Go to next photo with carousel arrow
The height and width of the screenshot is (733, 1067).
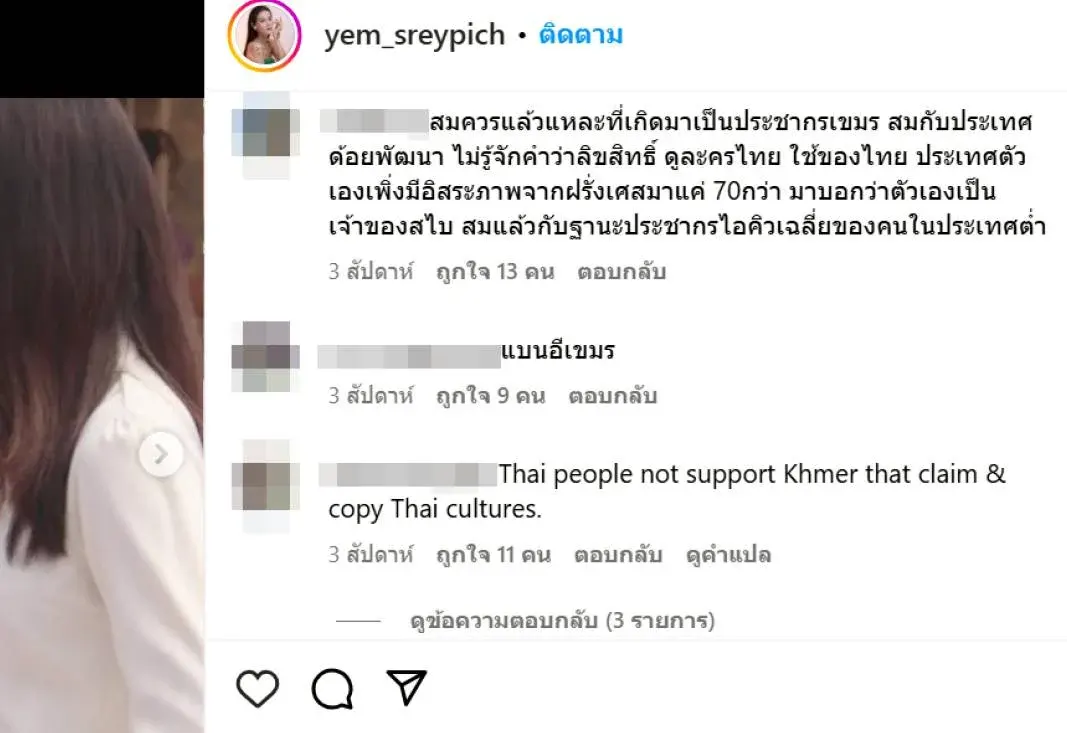click(161, 454)
